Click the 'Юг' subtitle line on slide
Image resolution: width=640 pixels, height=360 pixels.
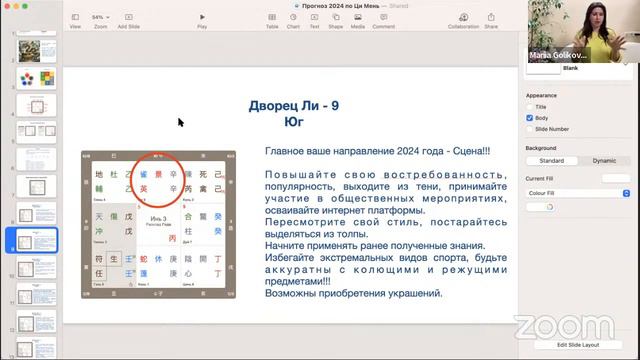293,122
